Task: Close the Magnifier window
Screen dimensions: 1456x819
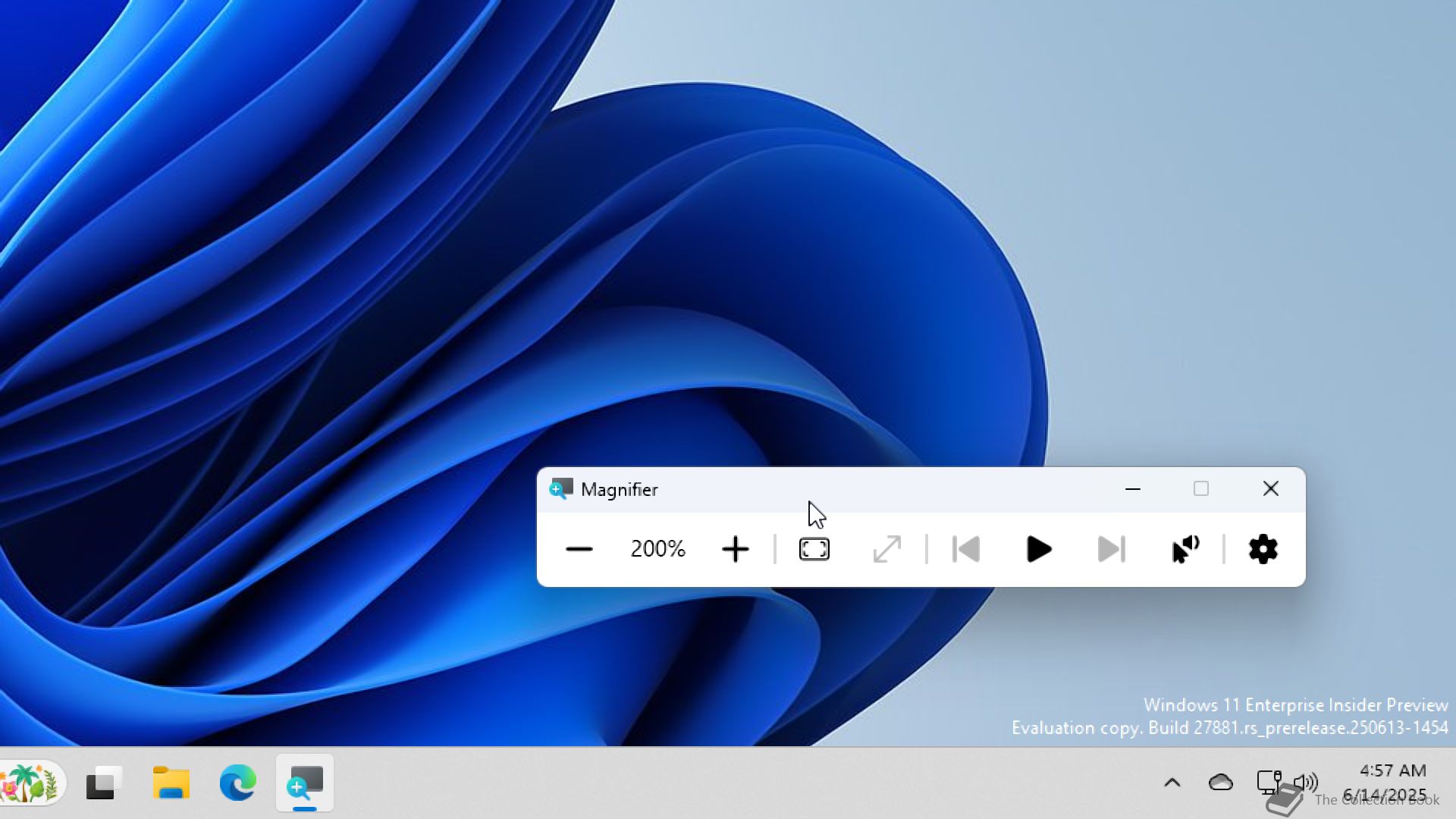Action: point(1271,489)
